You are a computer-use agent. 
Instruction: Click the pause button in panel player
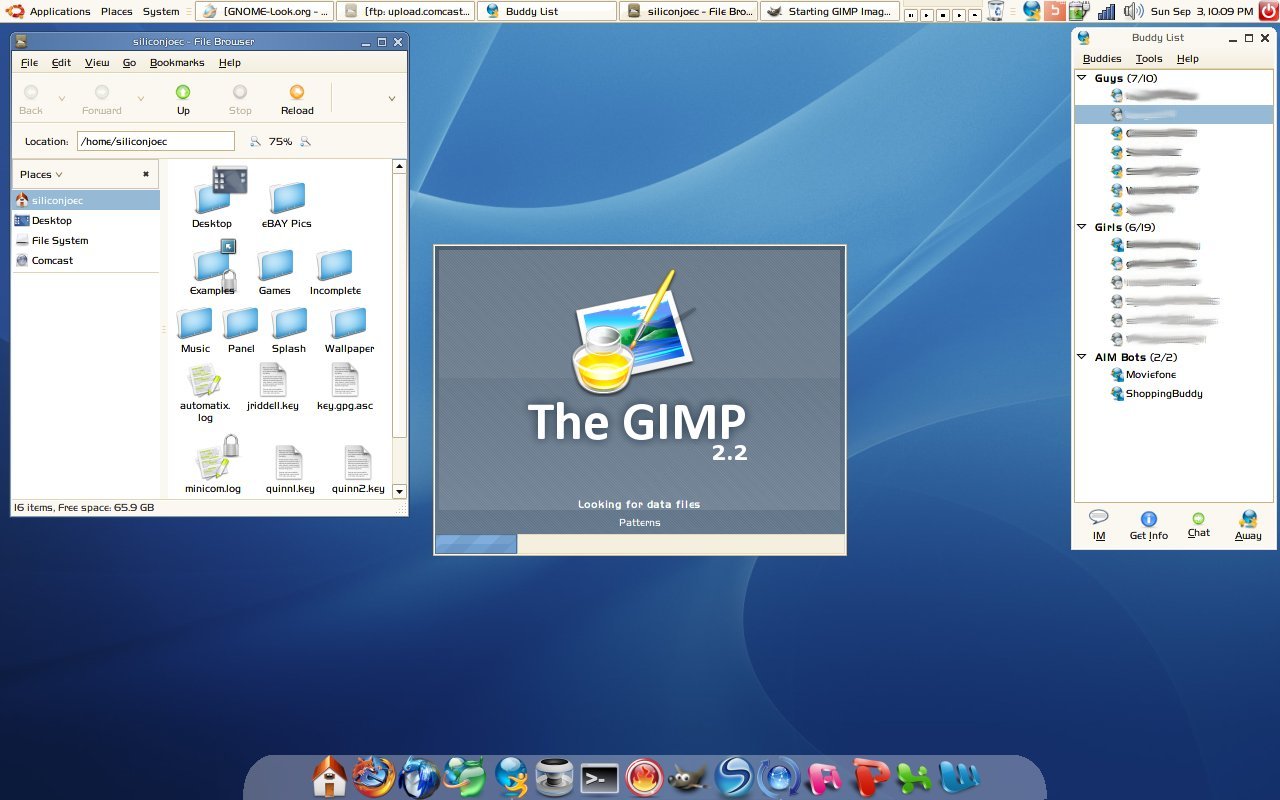coord(910,16)
